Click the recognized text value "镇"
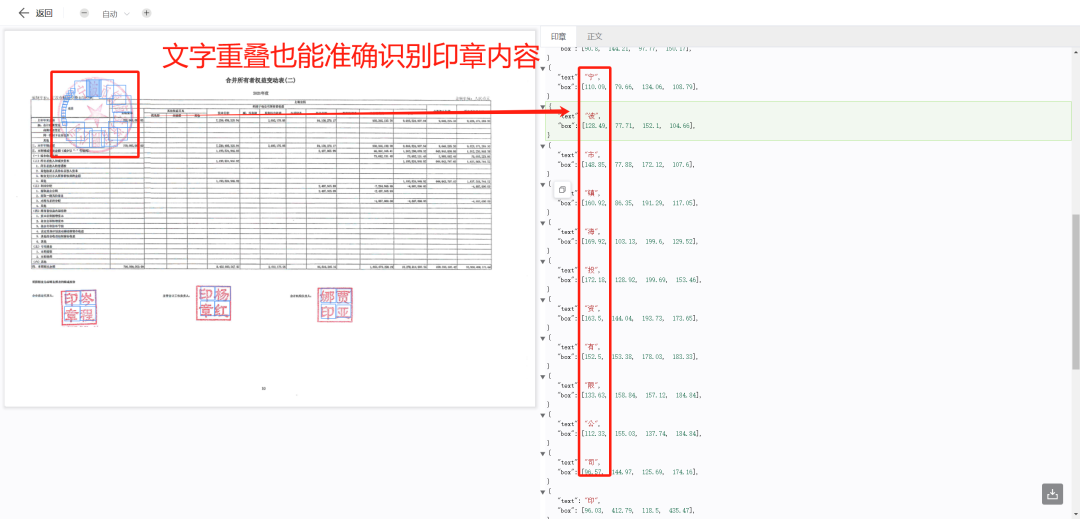1080x519 pixels. (591, 193)
